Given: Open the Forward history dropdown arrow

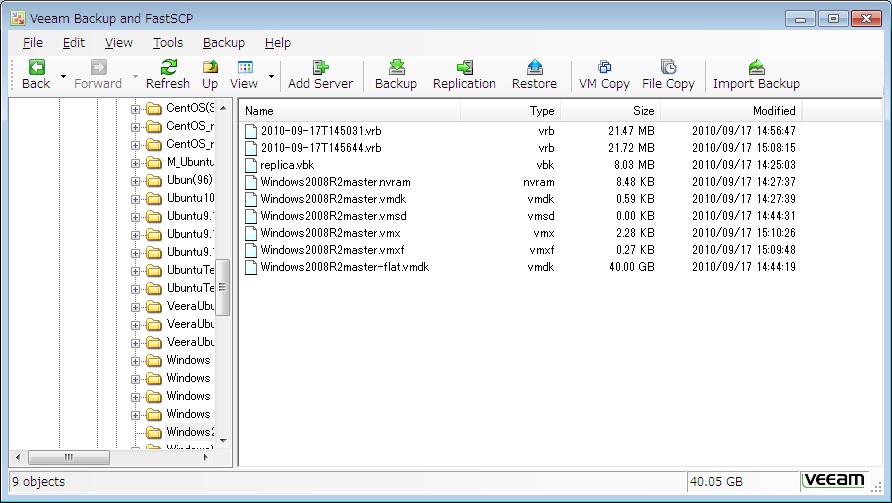Looking at the screenshot, I should 135,76.
